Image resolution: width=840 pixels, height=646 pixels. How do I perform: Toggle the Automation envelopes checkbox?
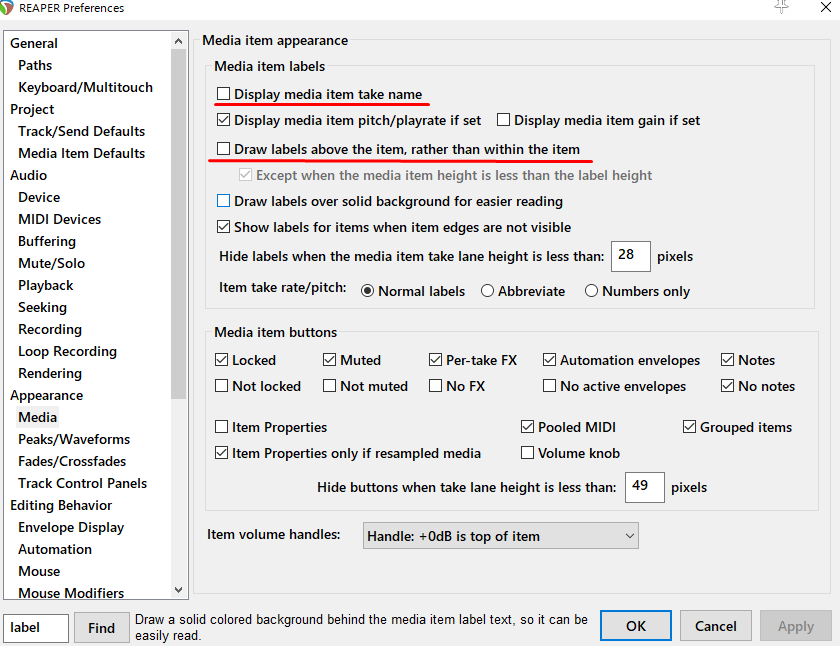[549, 359]
